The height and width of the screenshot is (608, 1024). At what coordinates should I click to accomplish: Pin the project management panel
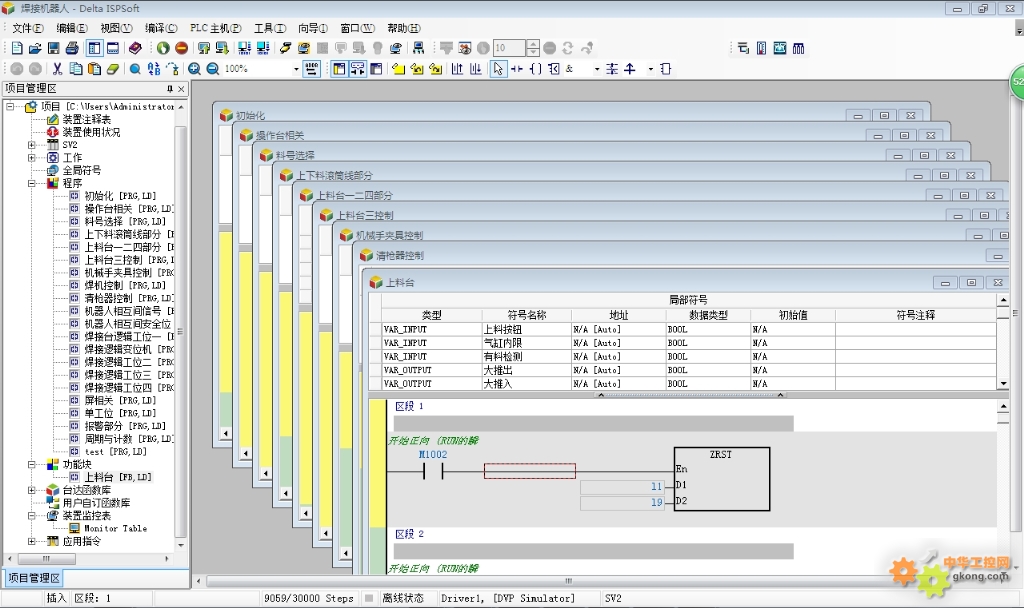170,89
